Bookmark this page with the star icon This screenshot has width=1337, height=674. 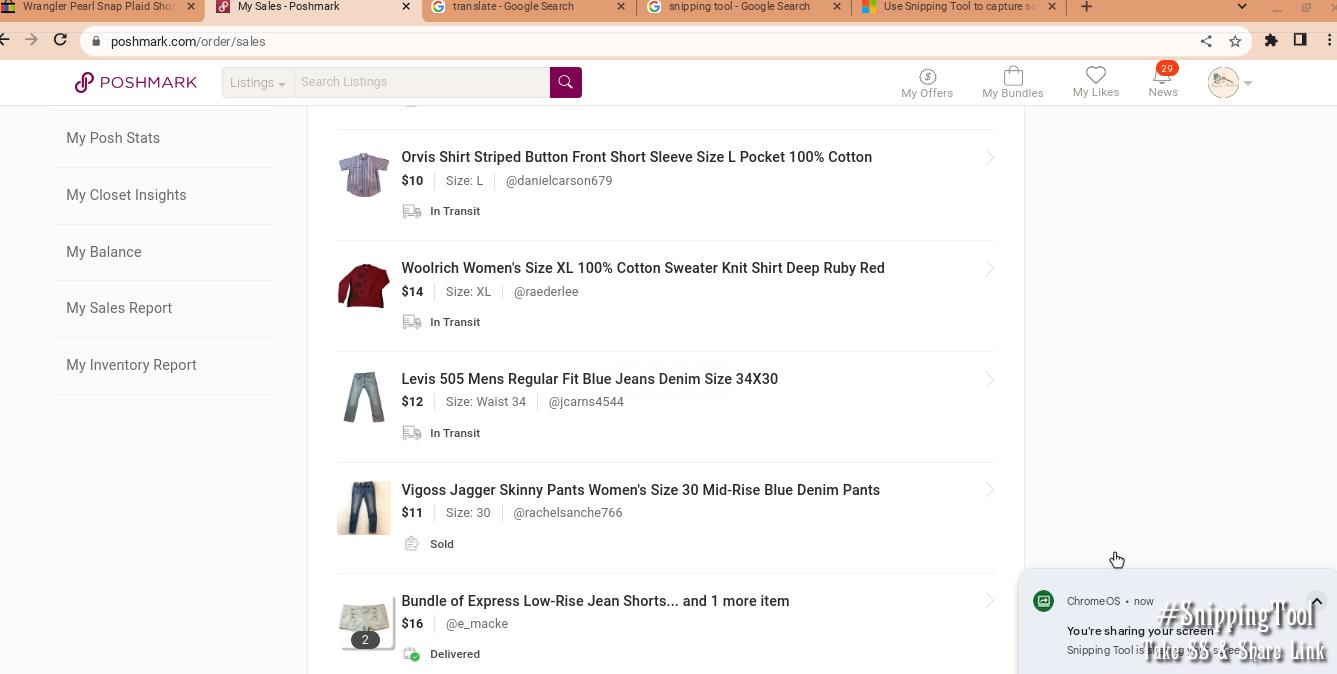click(x=1235, y=41)
